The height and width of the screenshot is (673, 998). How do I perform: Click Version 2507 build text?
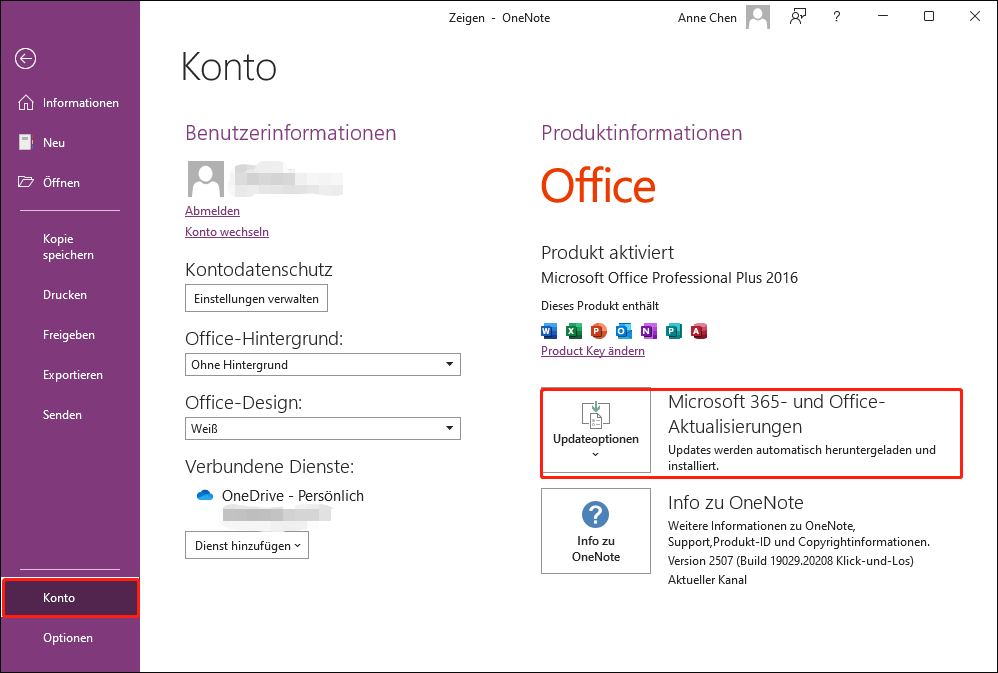(x=791, y=561)
